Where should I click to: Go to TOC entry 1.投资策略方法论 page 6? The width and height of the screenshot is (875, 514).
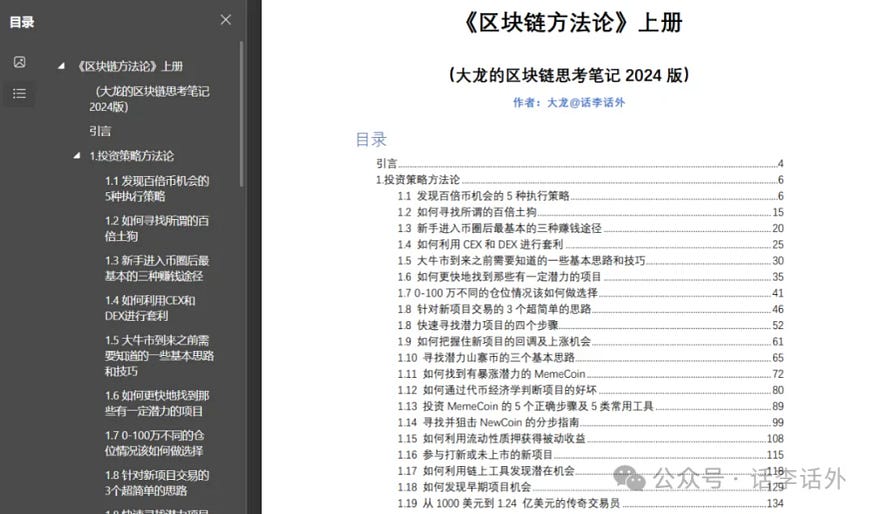[579, 180]
